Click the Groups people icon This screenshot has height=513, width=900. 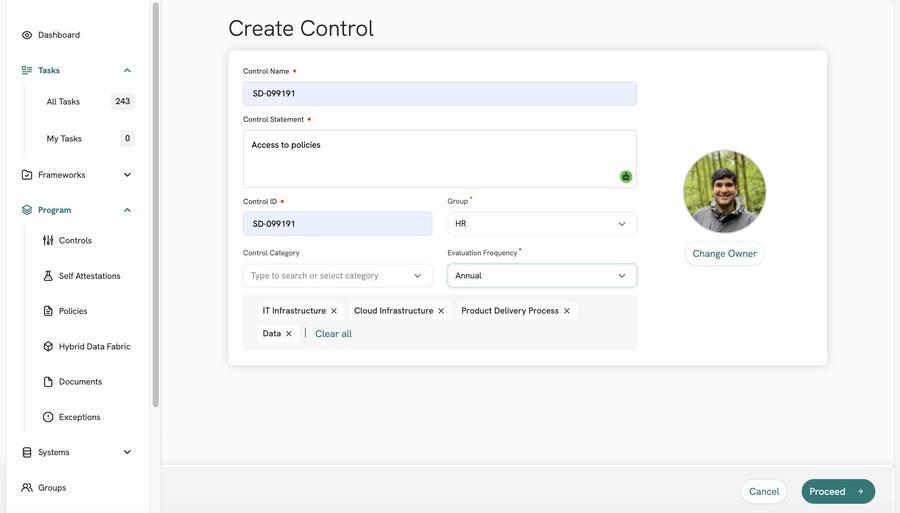click(26, 488)
